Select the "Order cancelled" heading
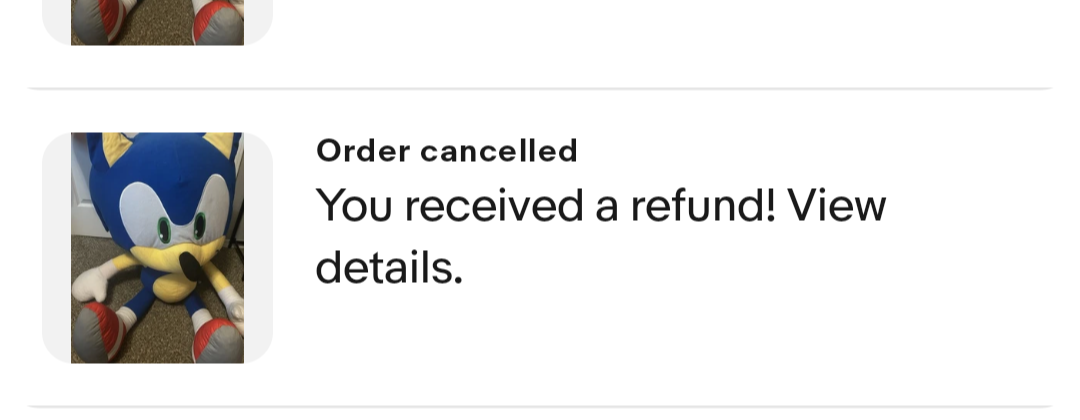The width and height of the screenshot is (1080, 420). pos(446,151)
